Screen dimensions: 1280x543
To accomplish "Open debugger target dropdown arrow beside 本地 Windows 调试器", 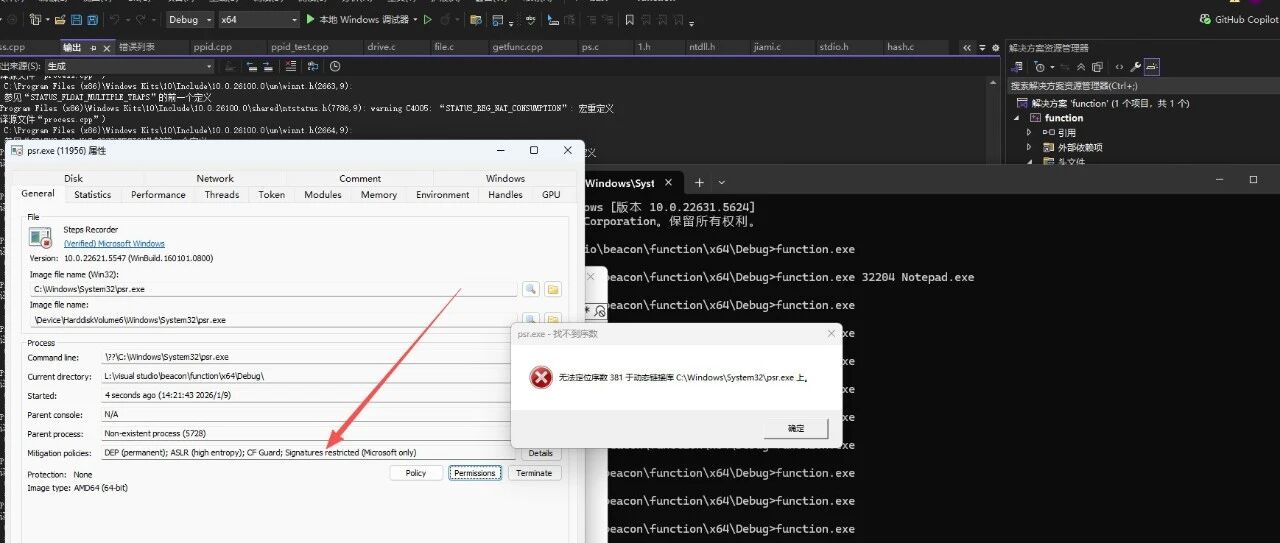I will tap(415, 19).
